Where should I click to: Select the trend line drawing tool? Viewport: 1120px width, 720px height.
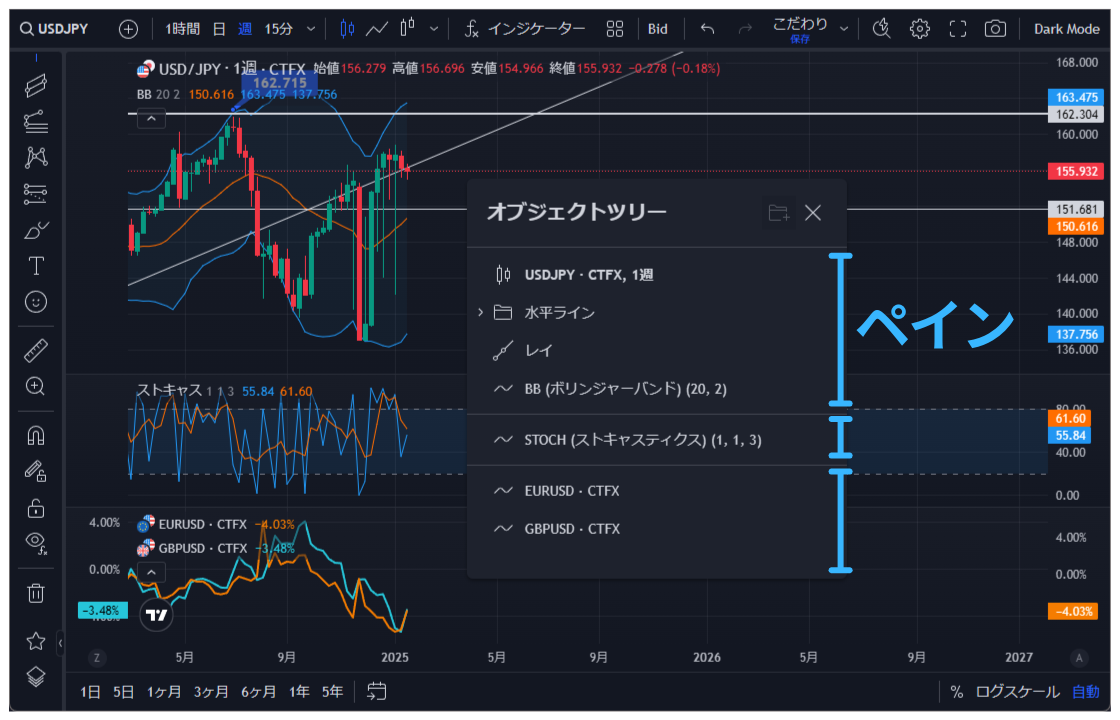point(36,86)
